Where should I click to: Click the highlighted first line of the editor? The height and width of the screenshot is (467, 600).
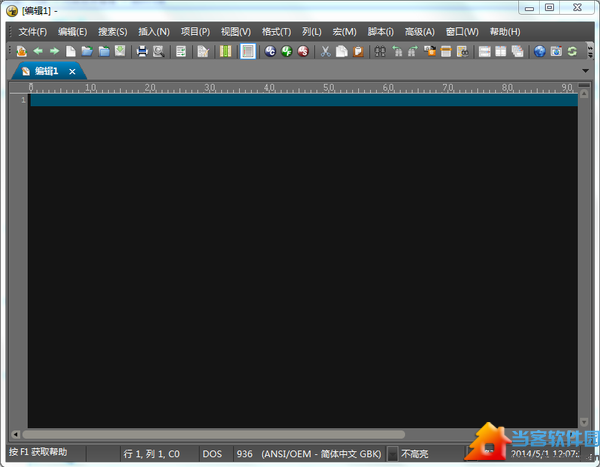304,100
